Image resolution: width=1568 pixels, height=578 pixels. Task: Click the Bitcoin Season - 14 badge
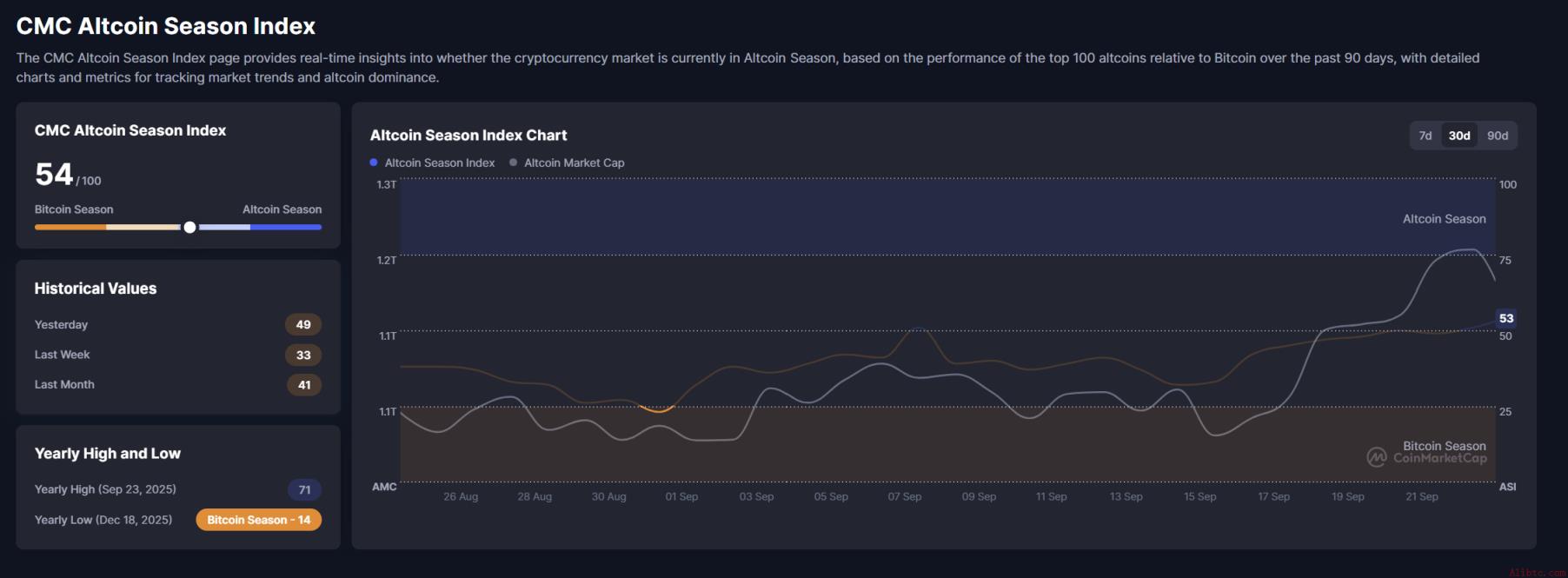[259, 520]
